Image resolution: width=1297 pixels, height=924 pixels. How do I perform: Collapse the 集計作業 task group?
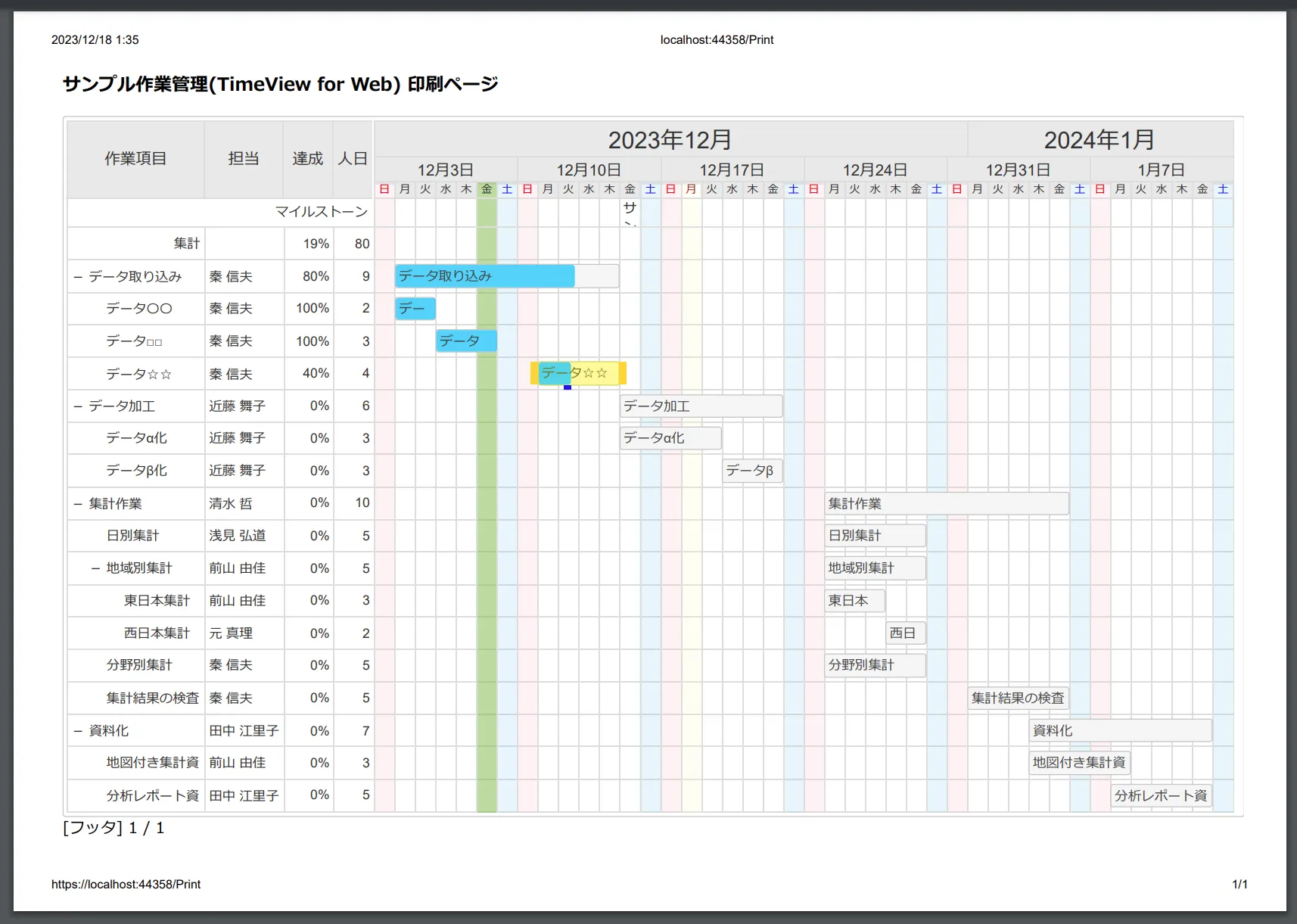77,504
